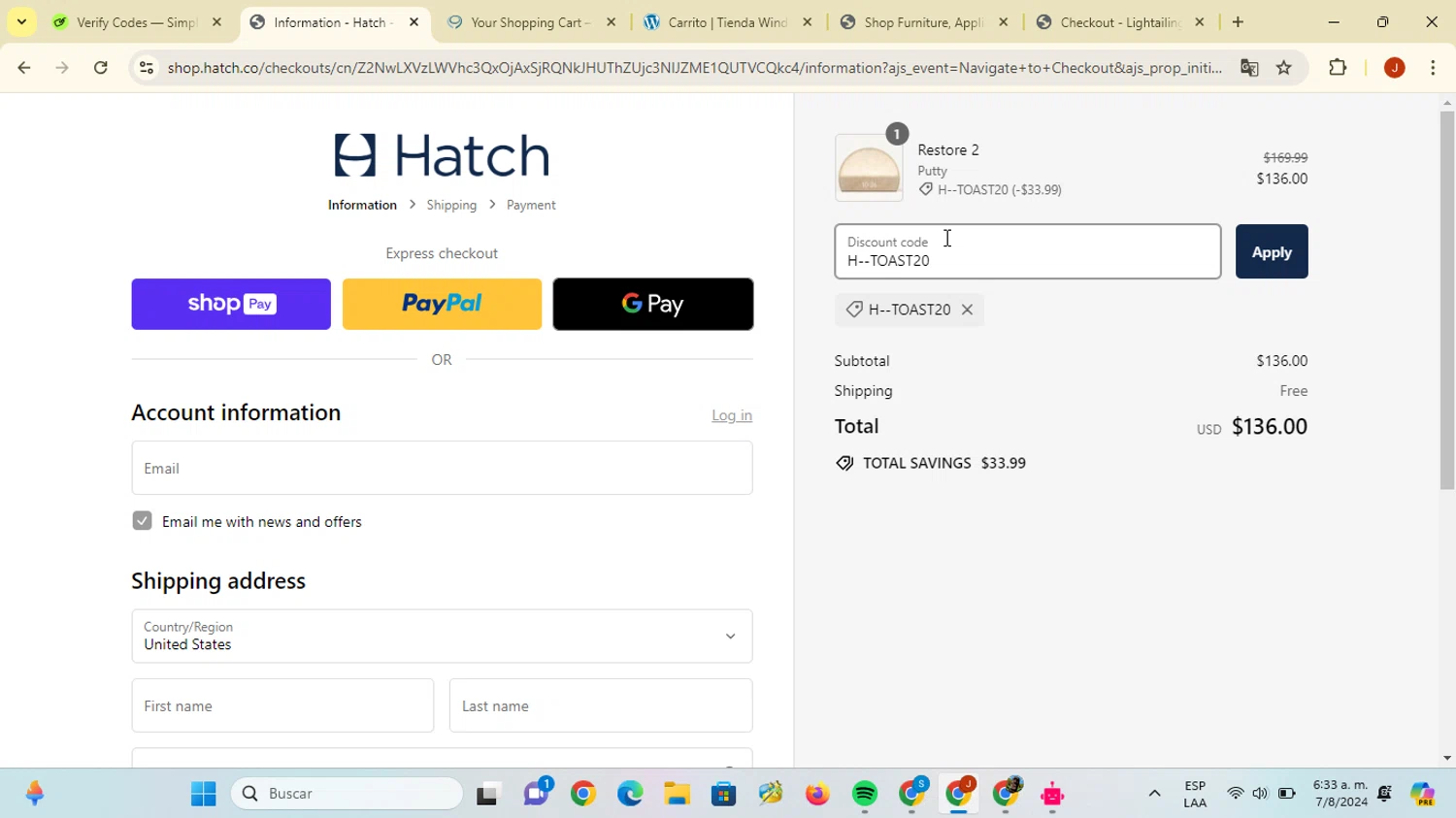Open the Chrome three-dot menu
The image size is (1456, 818).
pyautogui.click(x=1434, y=67)
